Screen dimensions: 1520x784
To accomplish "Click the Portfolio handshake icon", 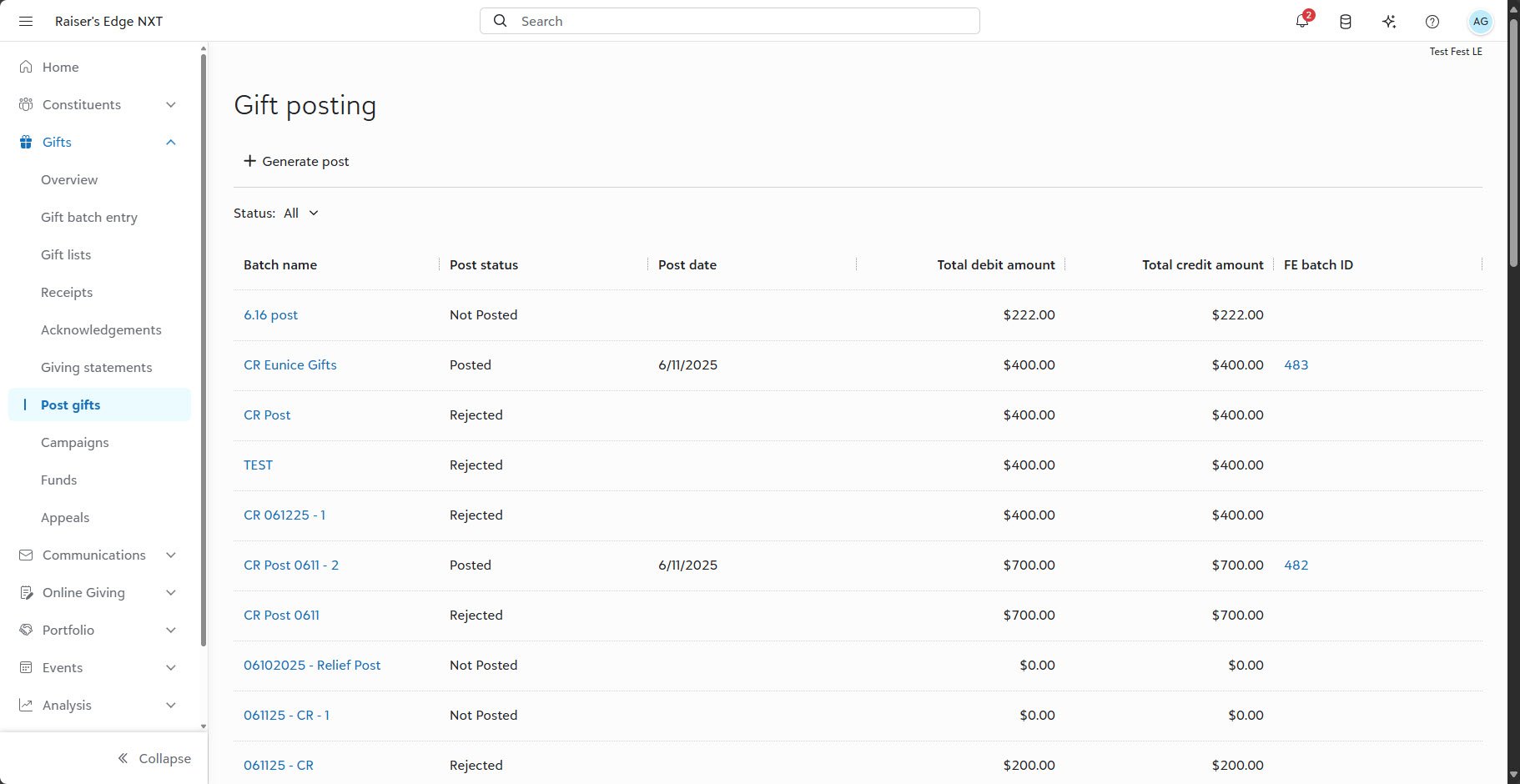I will coord(26,630).
